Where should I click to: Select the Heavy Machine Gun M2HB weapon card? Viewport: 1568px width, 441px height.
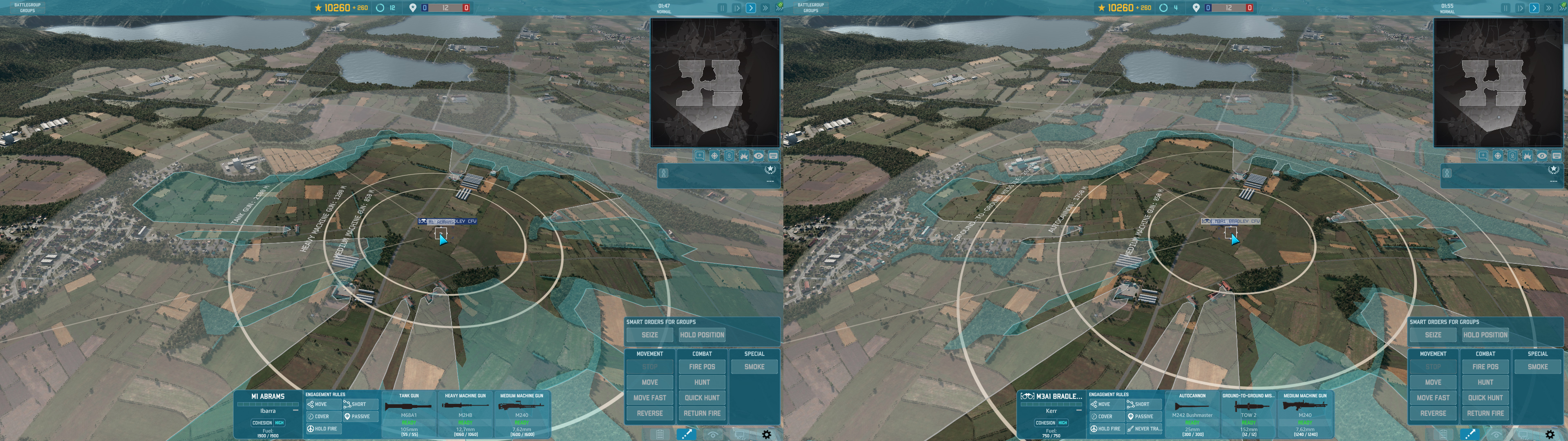pos(465,414)
